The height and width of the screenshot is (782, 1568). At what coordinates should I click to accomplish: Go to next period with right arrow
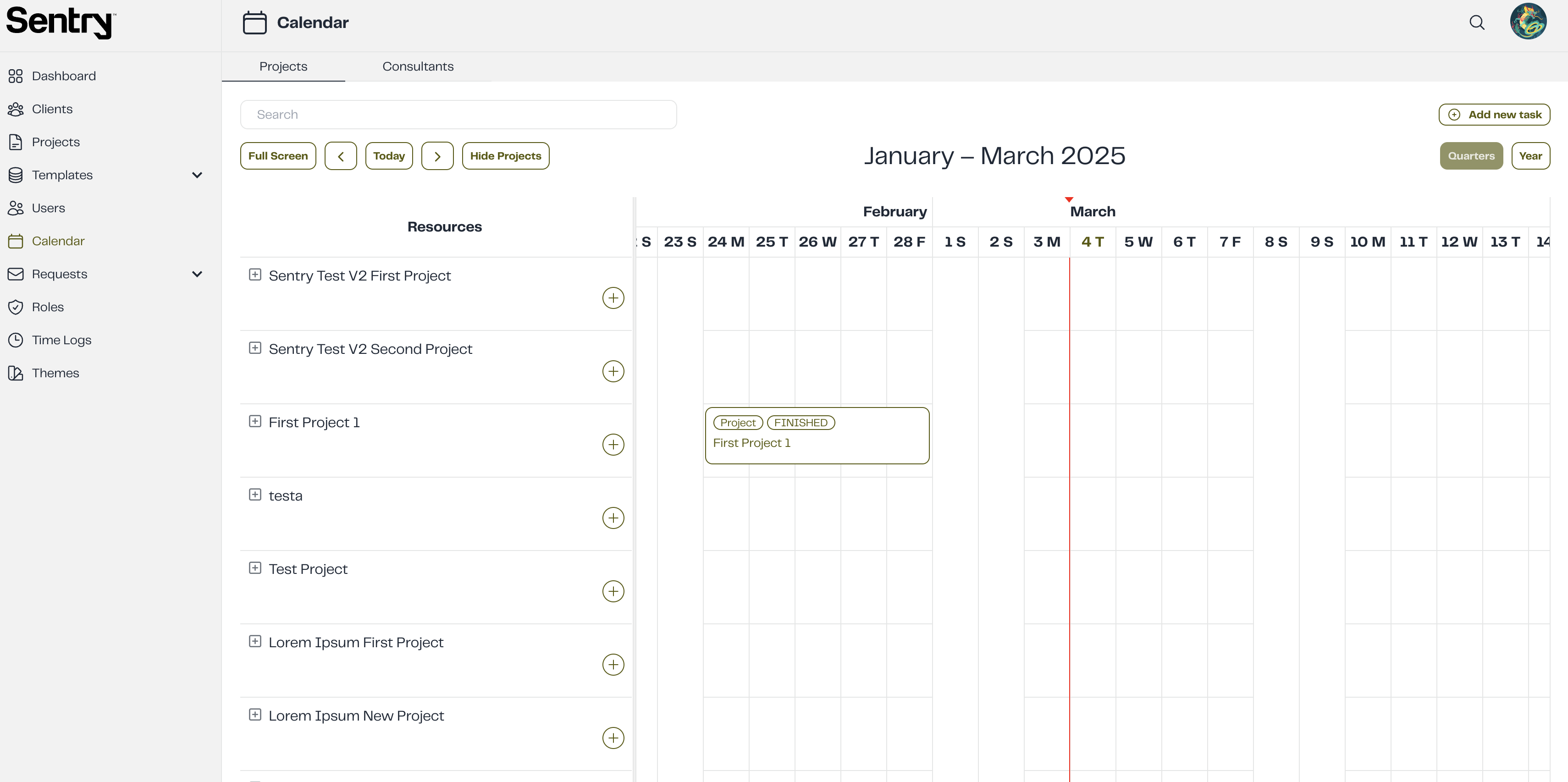click(438, 156)
